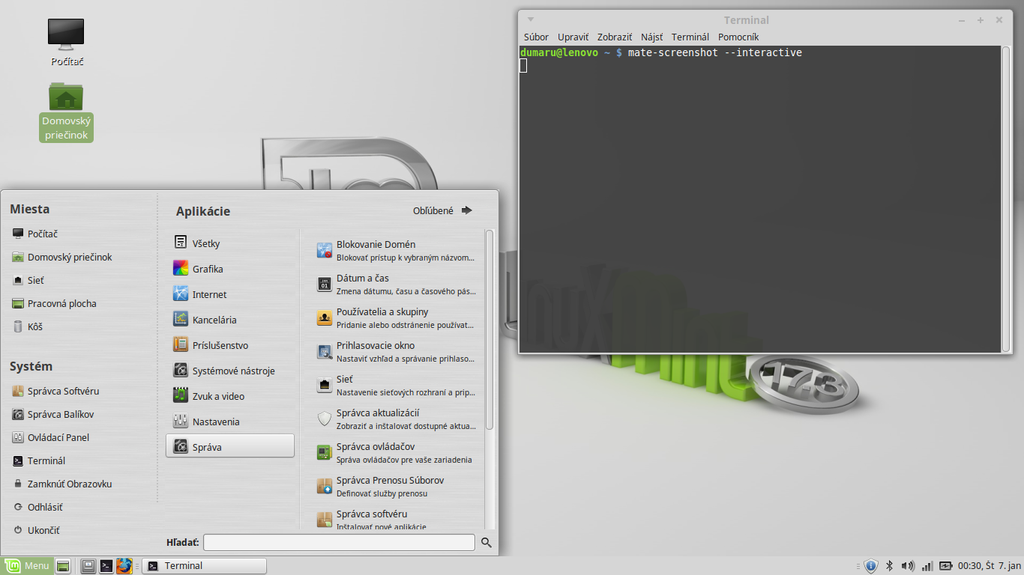Click the show desktop panel icon

pos(63,566)
